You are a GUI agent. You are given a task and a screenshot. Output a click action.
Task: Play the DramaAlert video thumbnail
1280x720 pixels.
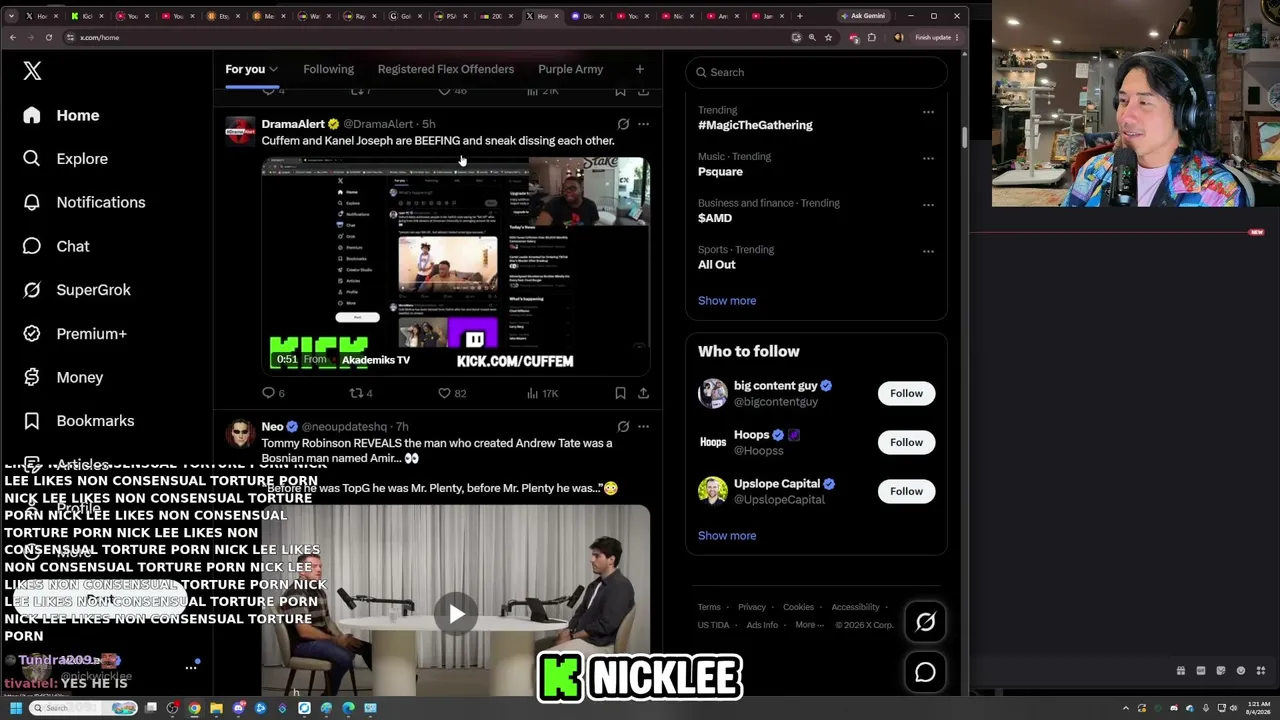tap(456, 265)
